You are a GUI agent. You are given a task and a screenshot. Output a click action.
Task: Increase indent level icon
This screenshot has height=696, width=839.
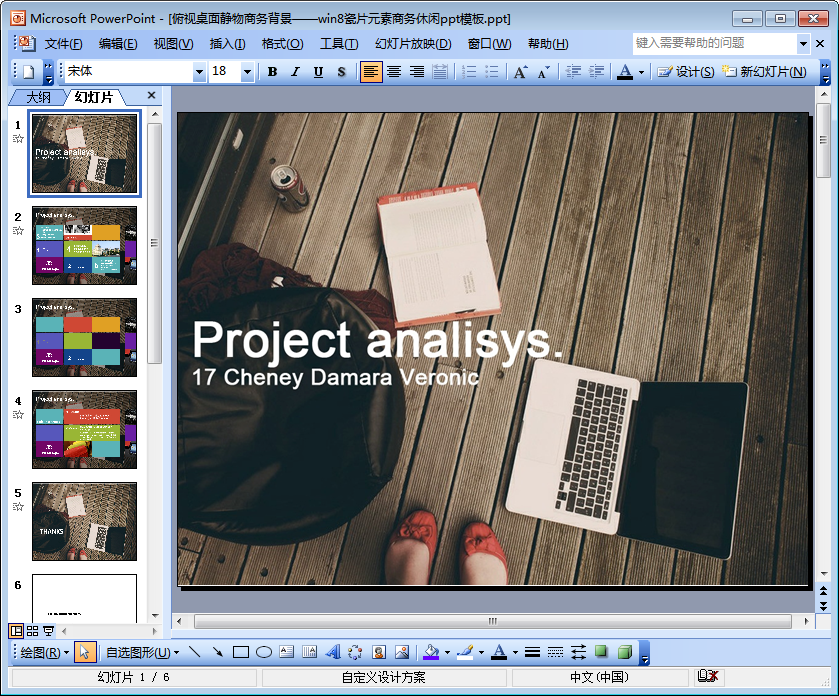pos(596,72)
